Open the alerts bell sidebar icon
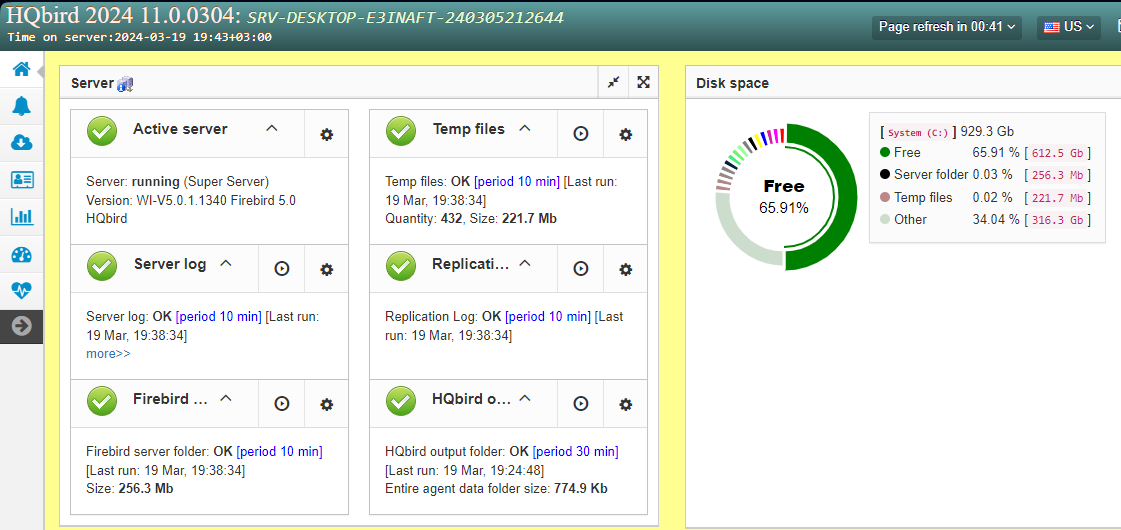Viewport: 1121px width, 530px height. point(21,107)
